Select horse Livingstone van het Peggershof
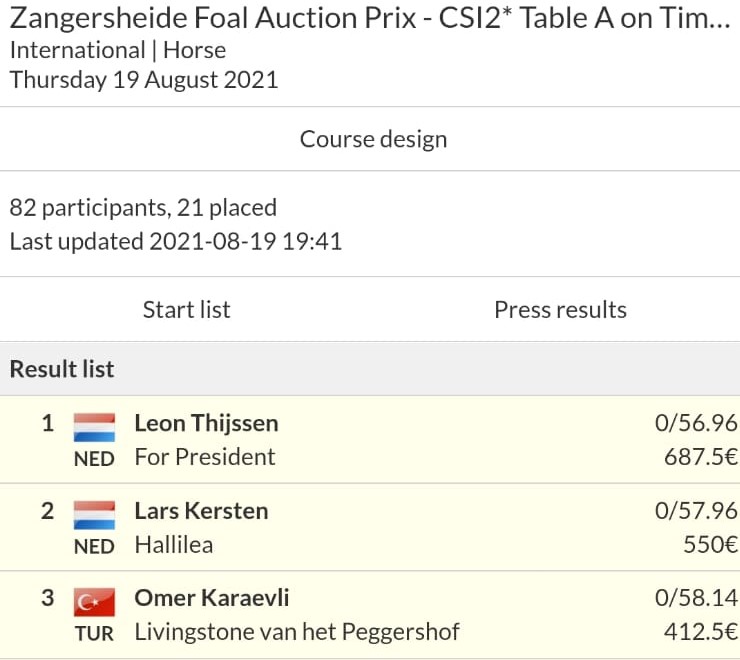The width and height of the screenshot is (740, 660). click(297, 632)
